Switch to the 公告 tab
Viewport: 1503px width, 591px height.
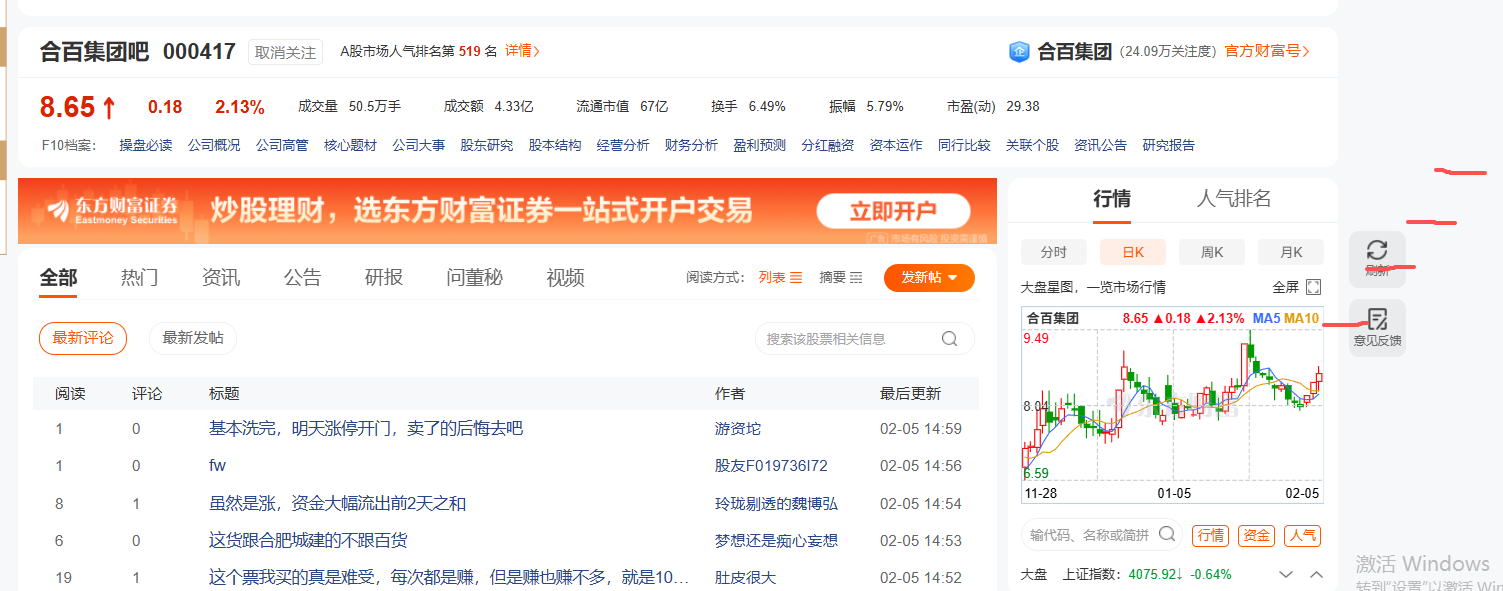point(302,278)
